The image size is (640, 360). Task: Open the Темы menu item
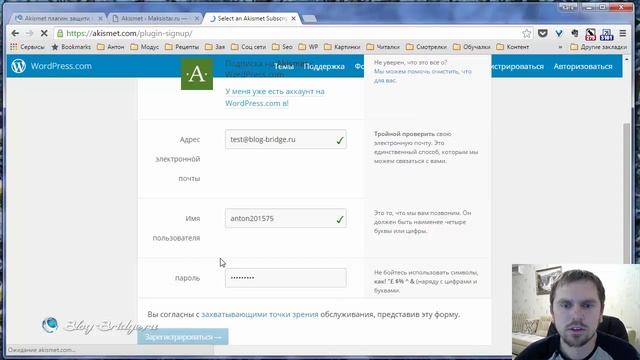(x=284, y=66)
